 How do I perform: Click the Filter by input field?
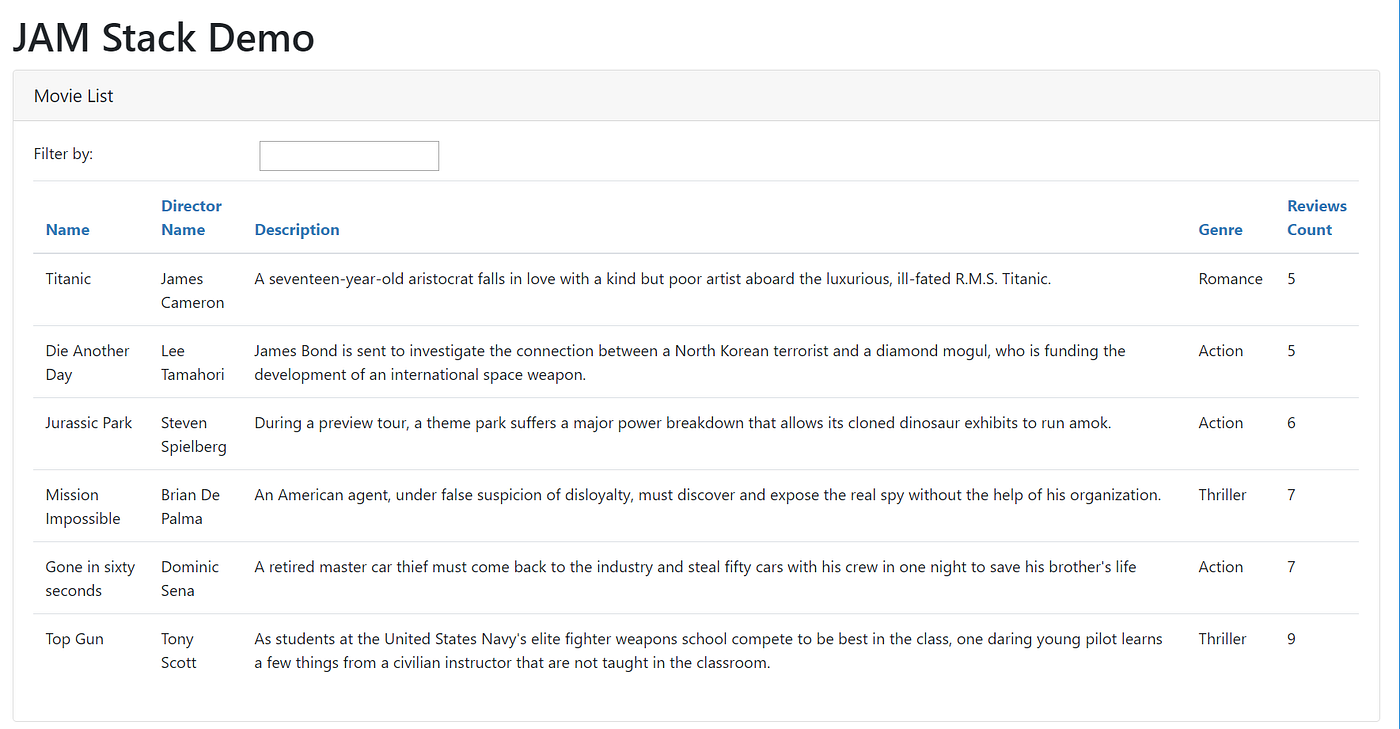[349, 156]
